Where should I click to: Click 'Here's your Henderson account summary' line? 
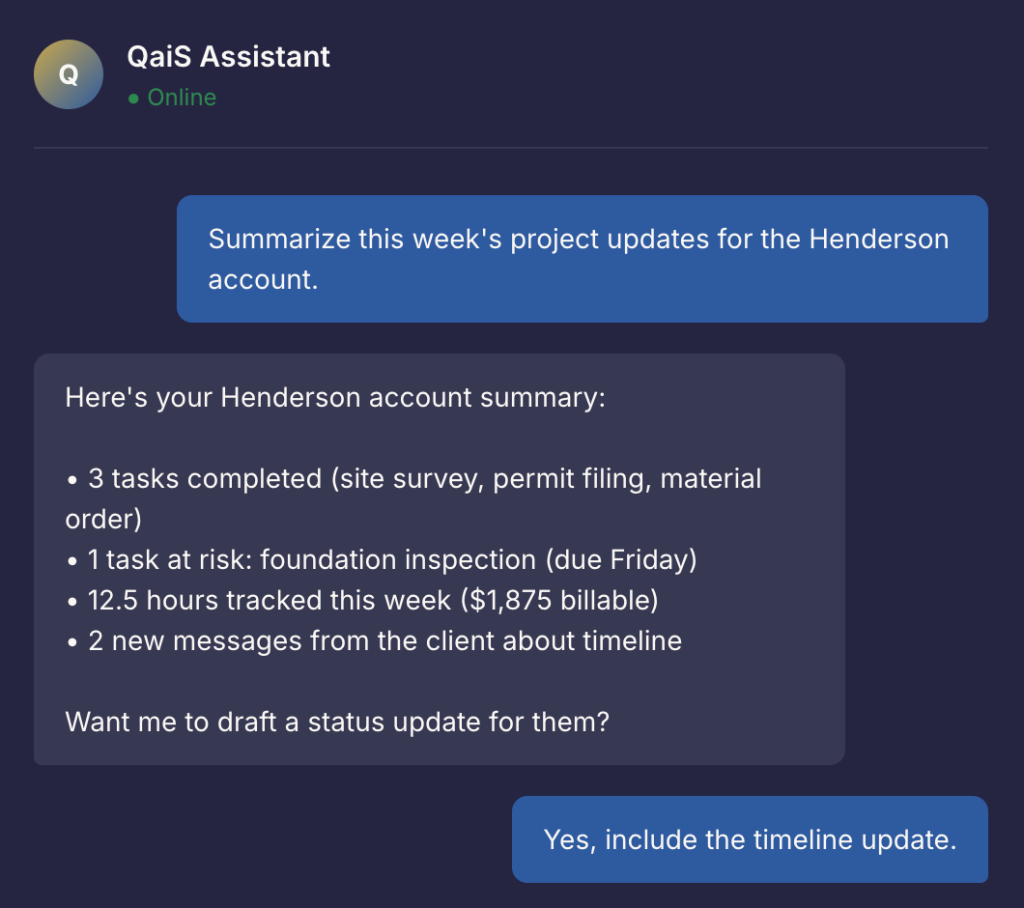point(335,398)
